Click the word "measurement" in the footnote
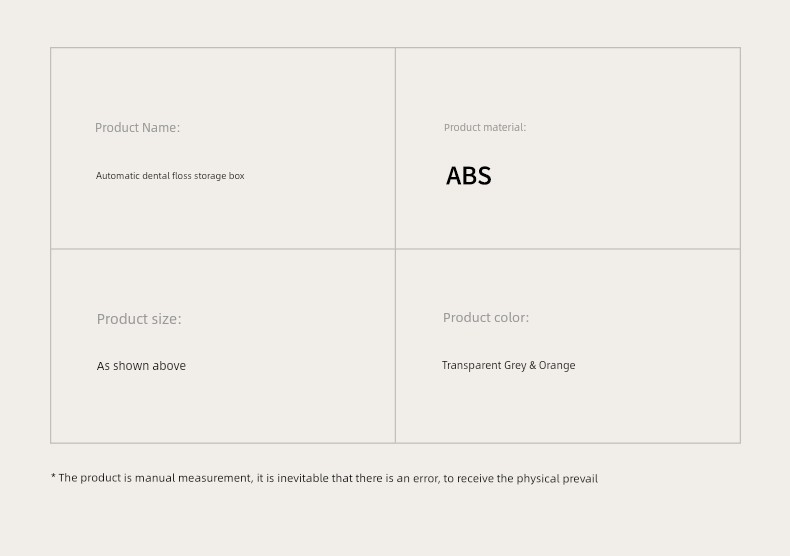This screenshot has width=790, height=556. (x=216, y=478)
